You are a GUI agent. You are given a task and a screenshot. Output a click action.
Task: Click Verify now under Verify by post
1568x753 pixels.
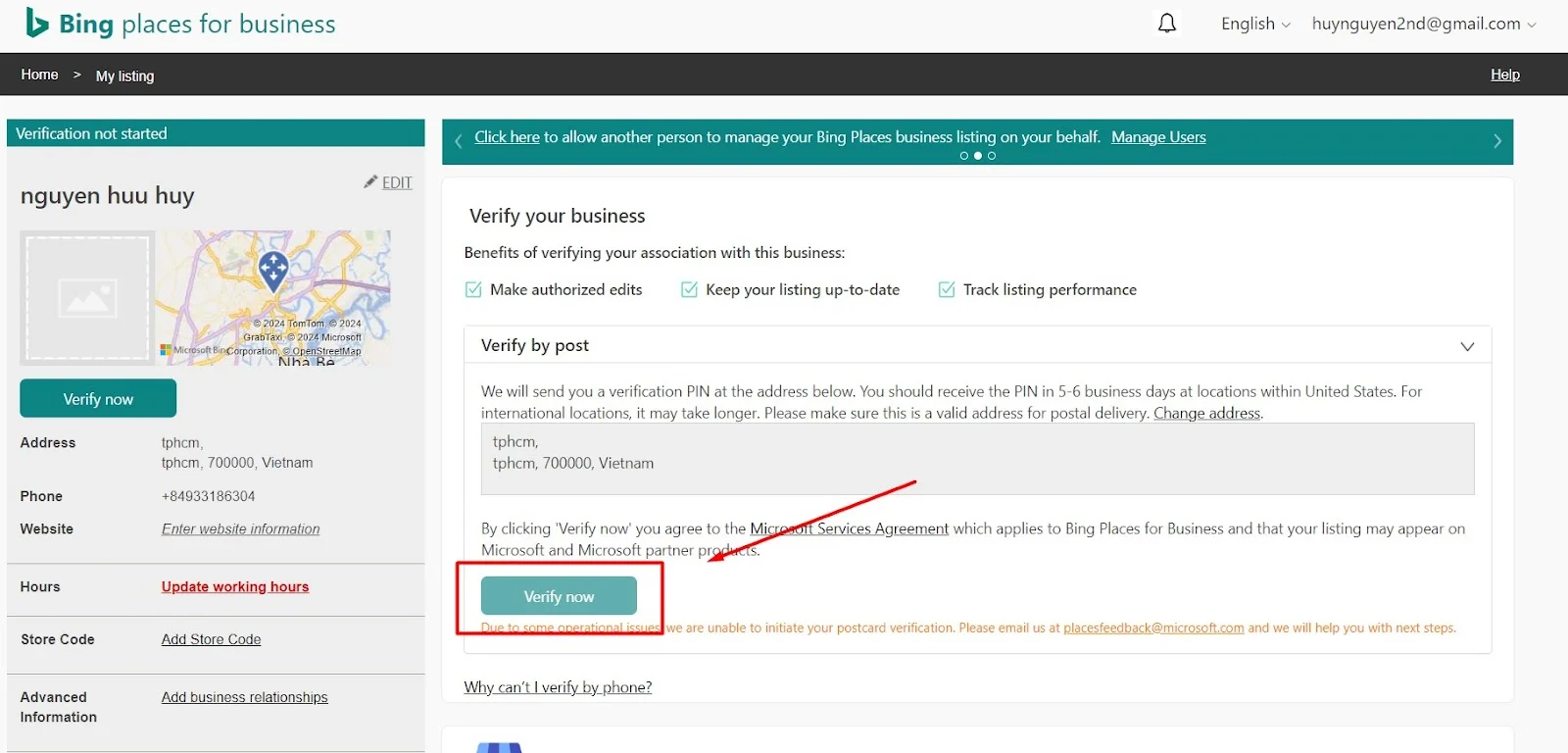click(x=559, y=596)
